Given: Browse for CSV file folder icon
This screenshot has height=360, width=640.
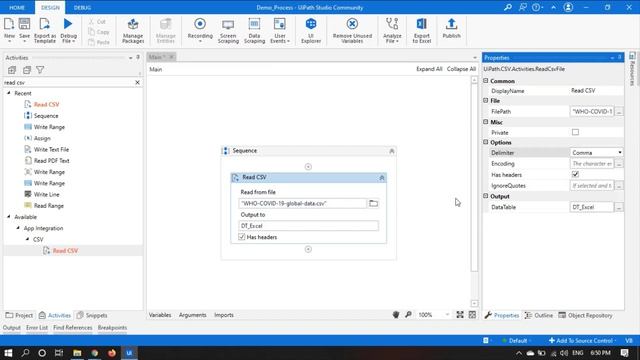Looking at the screenshot, I should tap(373, 203).
